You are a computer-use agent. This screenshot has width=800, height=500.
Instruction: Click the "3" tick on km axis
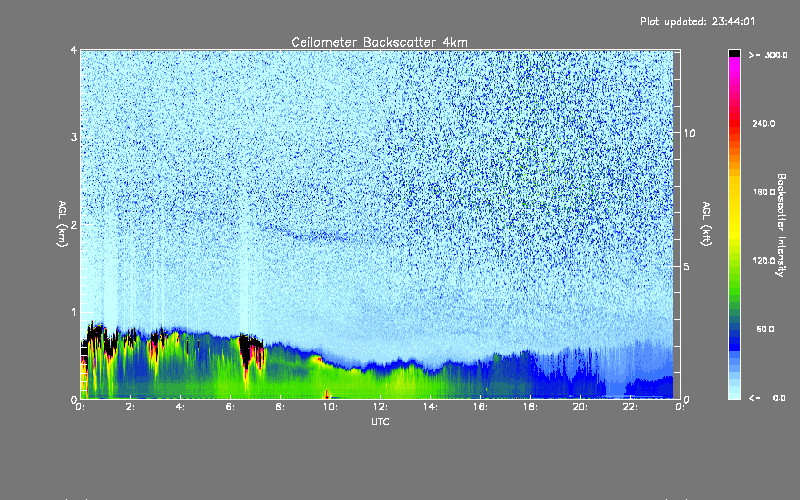pyautogui.click(x=74, y=137)
